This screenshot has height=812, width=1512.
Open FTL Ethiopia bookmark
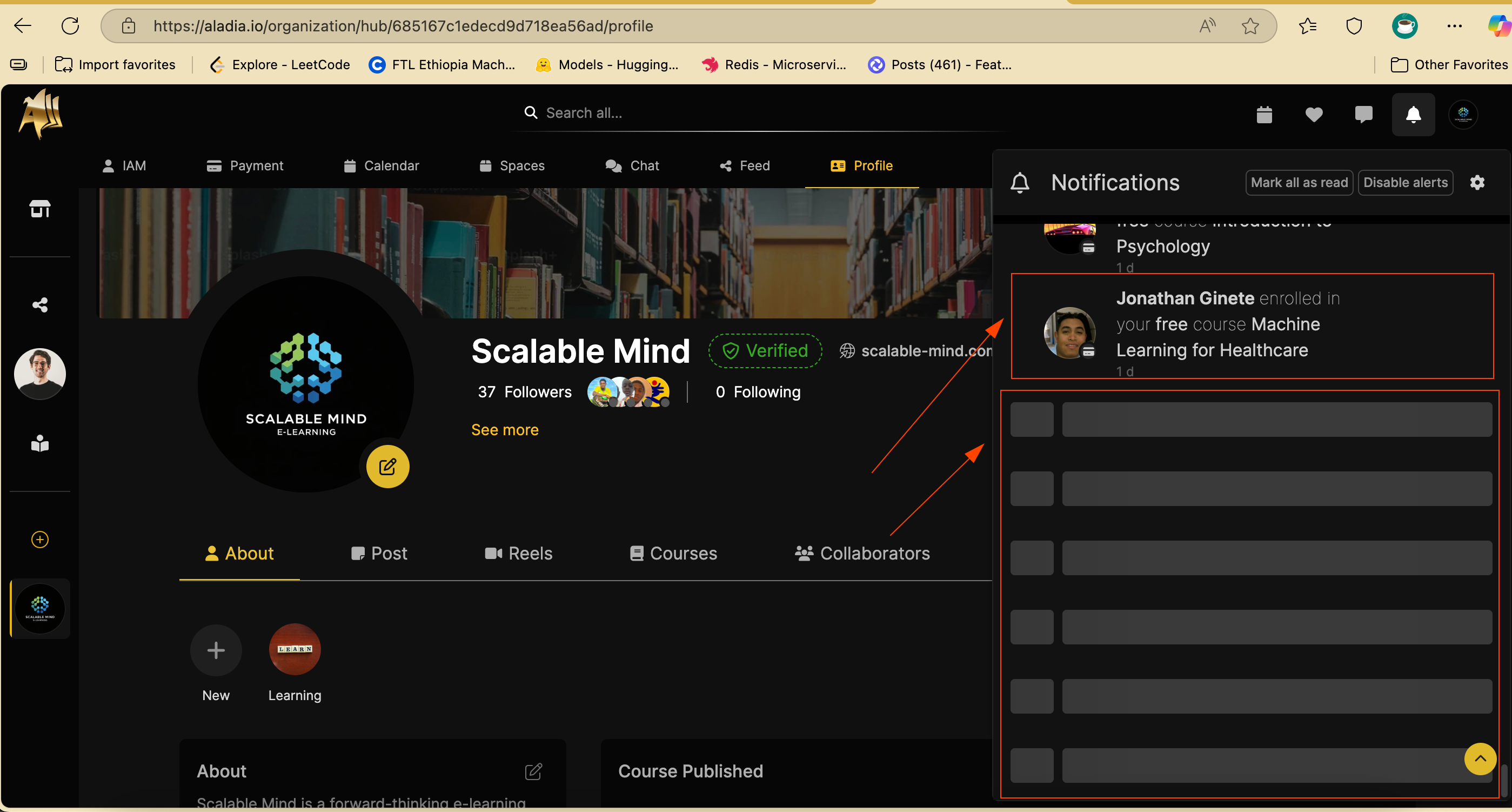(x=442, y=64)
